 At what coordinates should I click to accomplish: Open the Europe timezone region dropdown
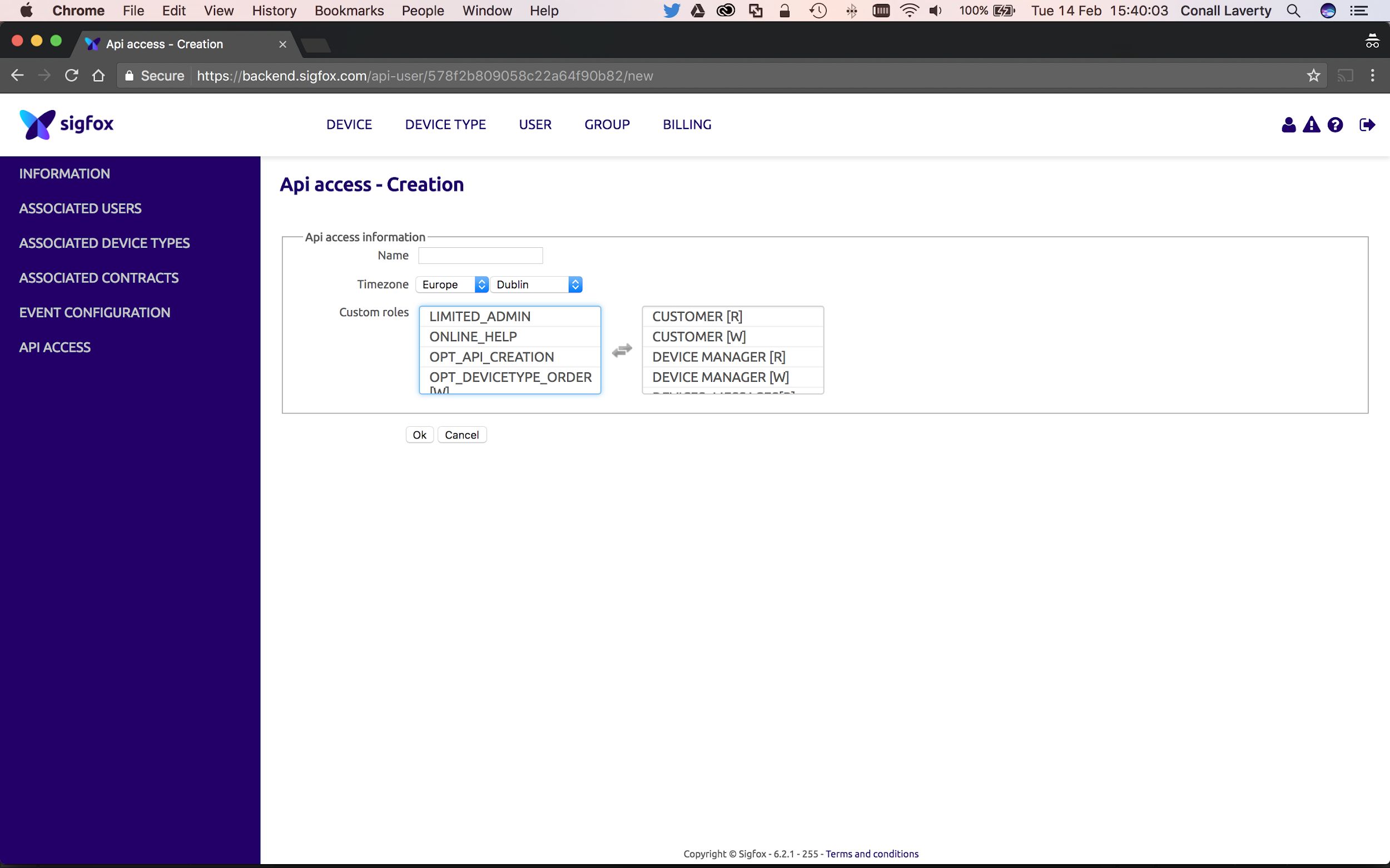[x=452, y=284]
